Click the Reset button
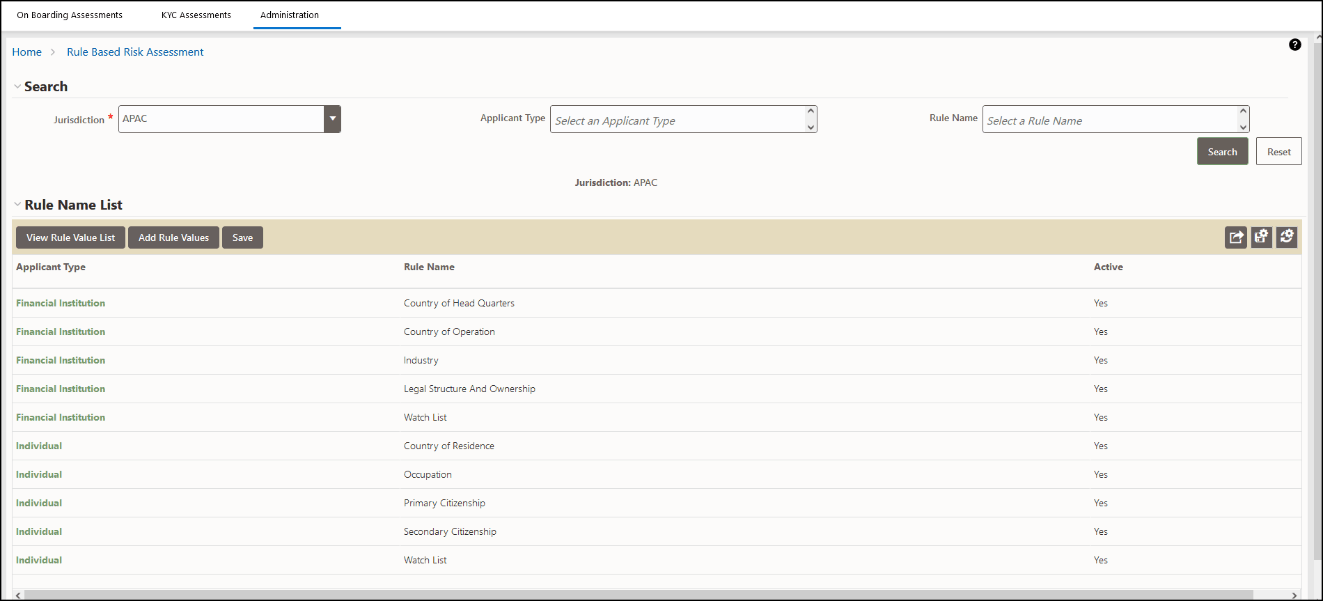The width and height of the screenshot is (1323, 601). point(1279,152)
